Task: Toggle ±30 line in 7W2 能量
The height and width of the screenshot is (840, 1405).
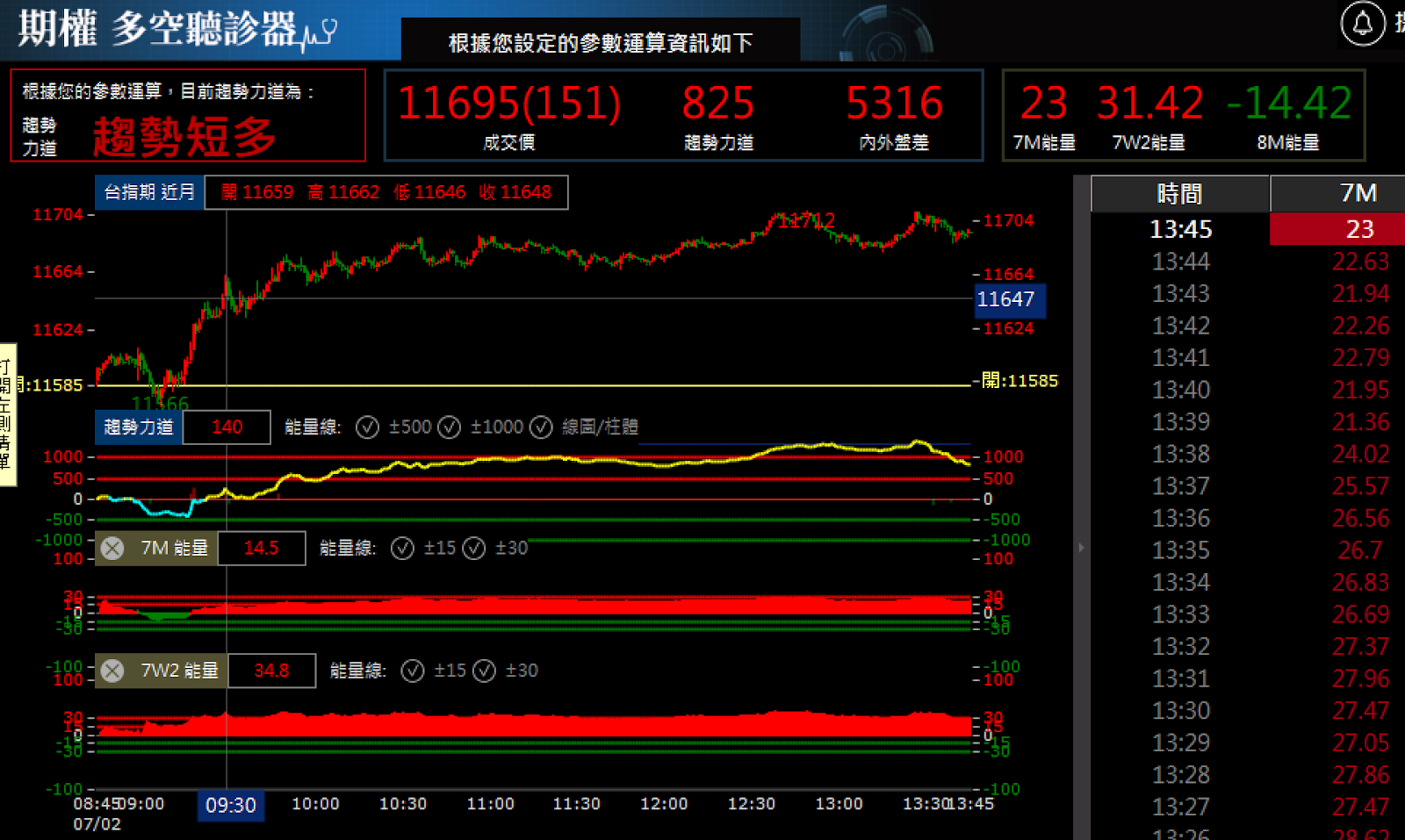Action: (x=484, y=671)
